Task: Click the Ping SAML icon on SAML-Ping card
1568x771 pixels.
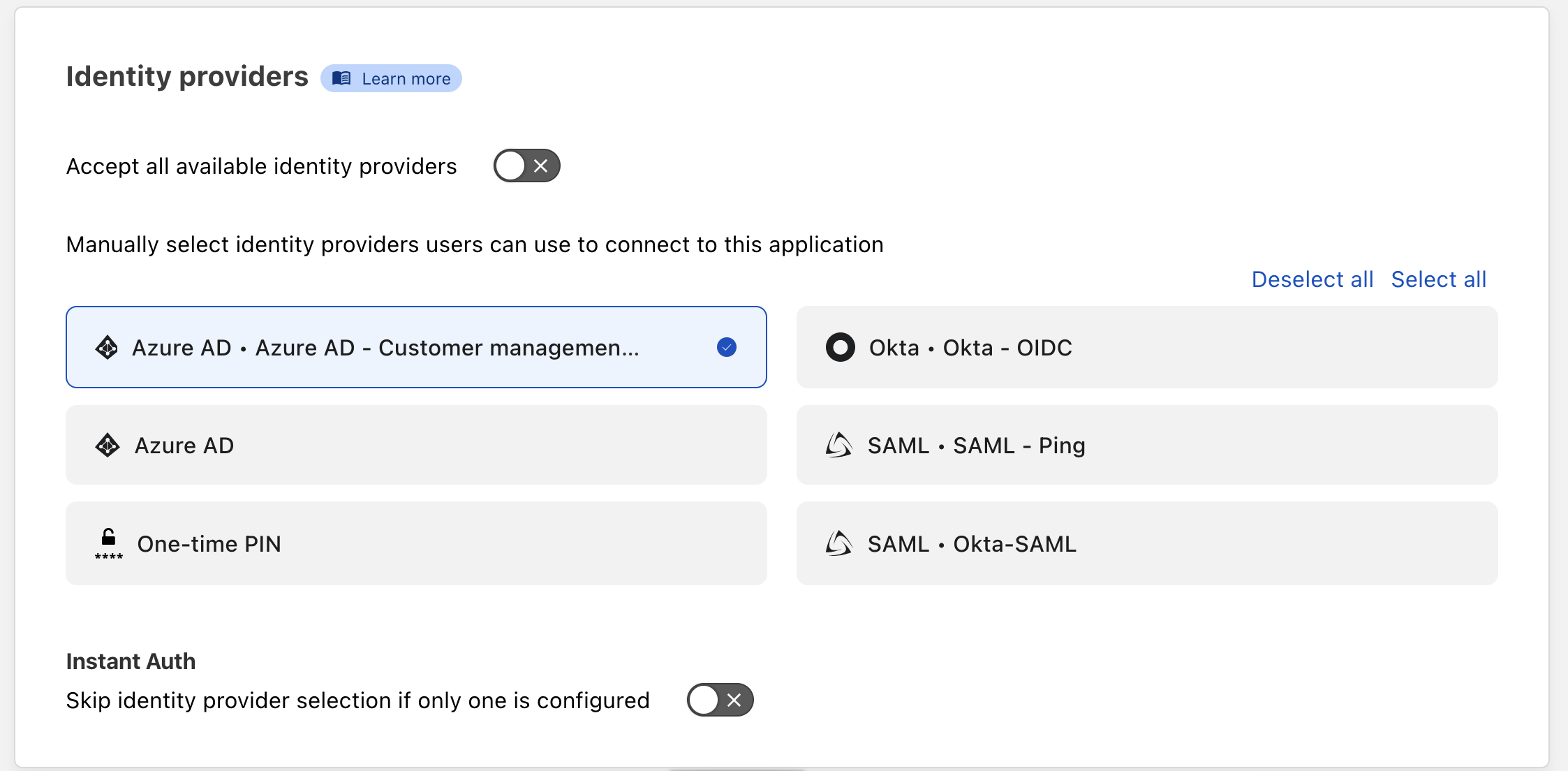Action: [x=841, y=445]
